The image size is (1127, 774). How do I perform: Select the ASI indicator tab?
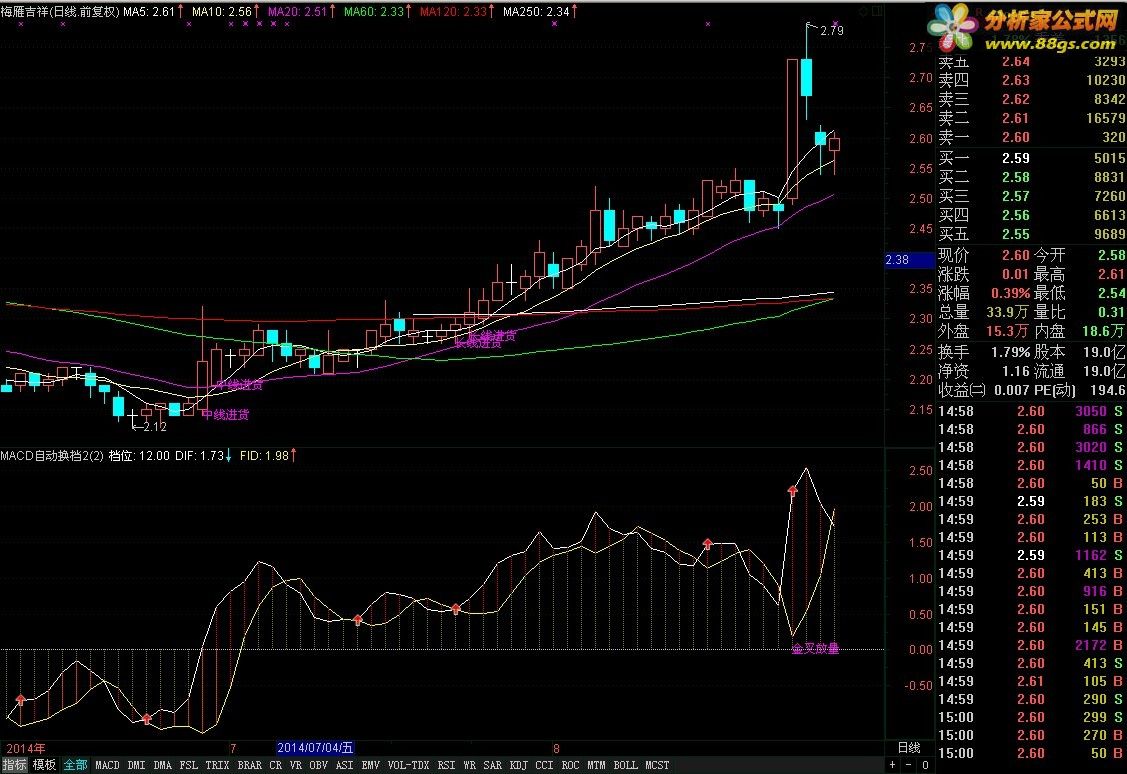pyautogui.click(x=344, y=765)
